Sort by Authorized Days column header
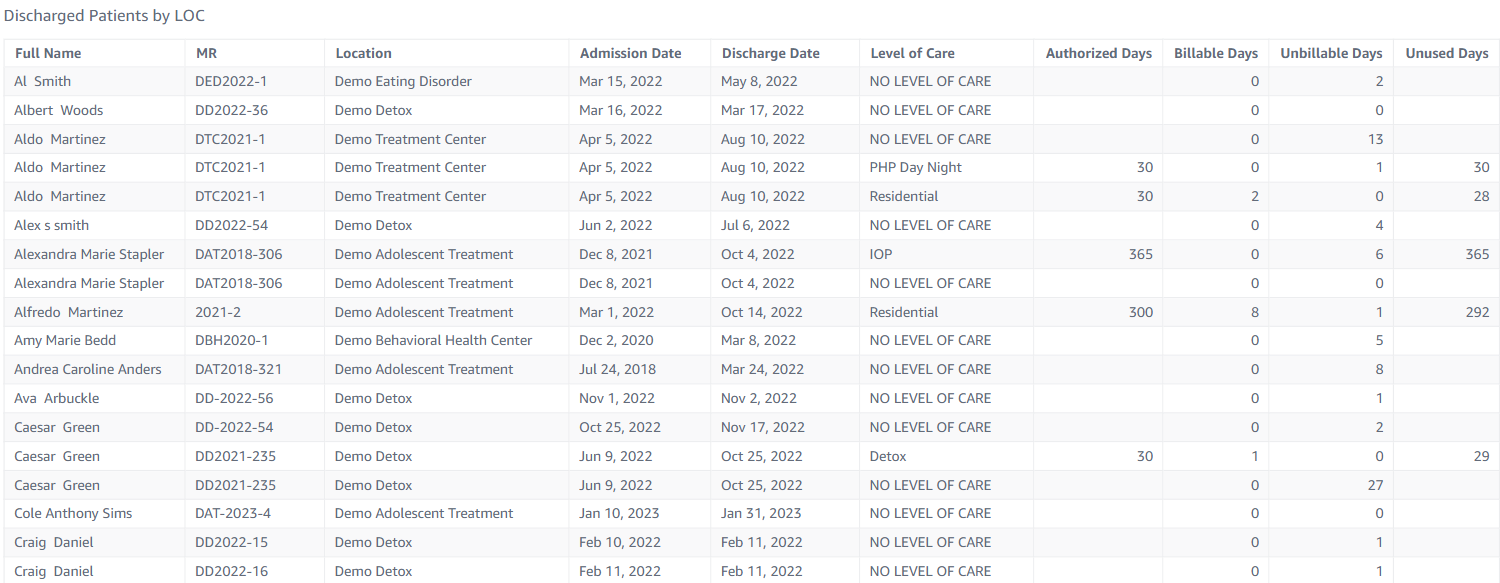The width and height of the screenshot is (1500, 583). 1098,53
